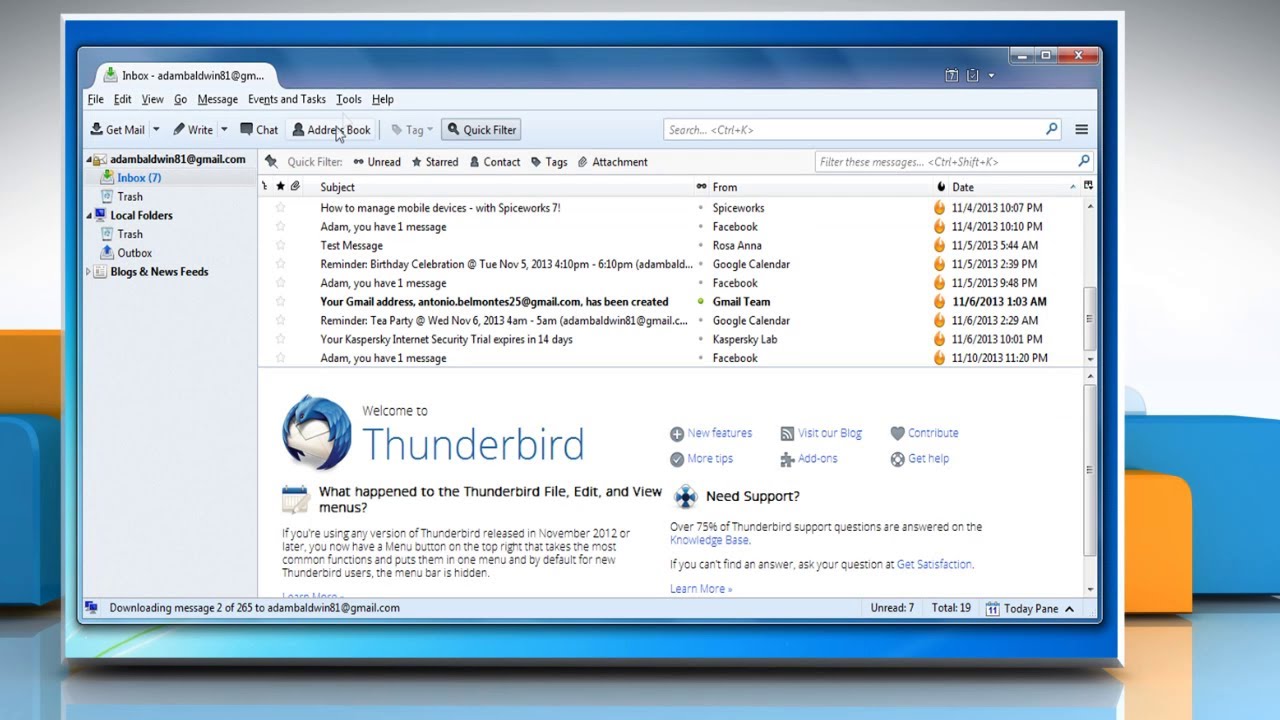The height and width of the screenshot is (720, 1280).
Task: Open the Thunderbird hamburger menu button
Action: coord(1081,130)
